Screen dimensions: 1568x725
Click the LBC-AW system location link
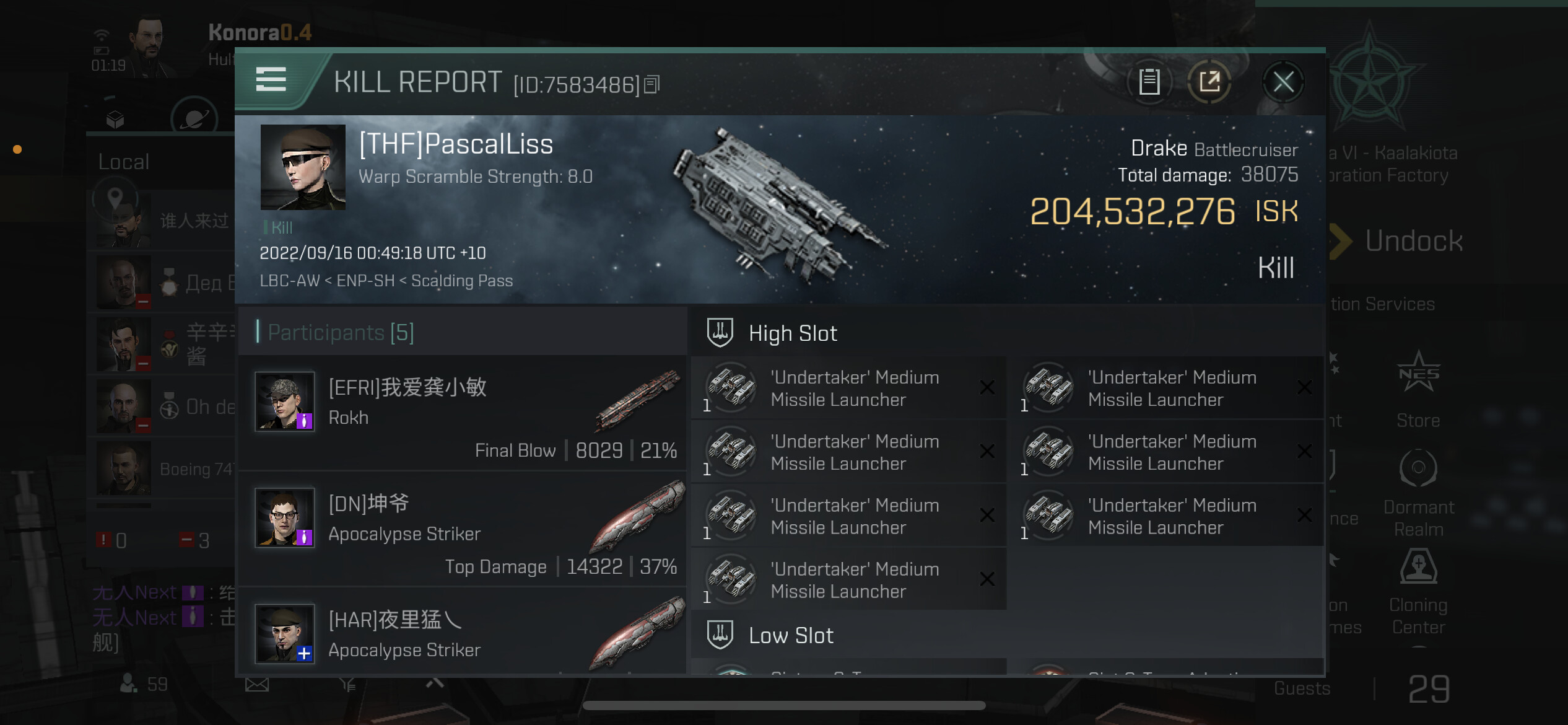coord(289,281)
